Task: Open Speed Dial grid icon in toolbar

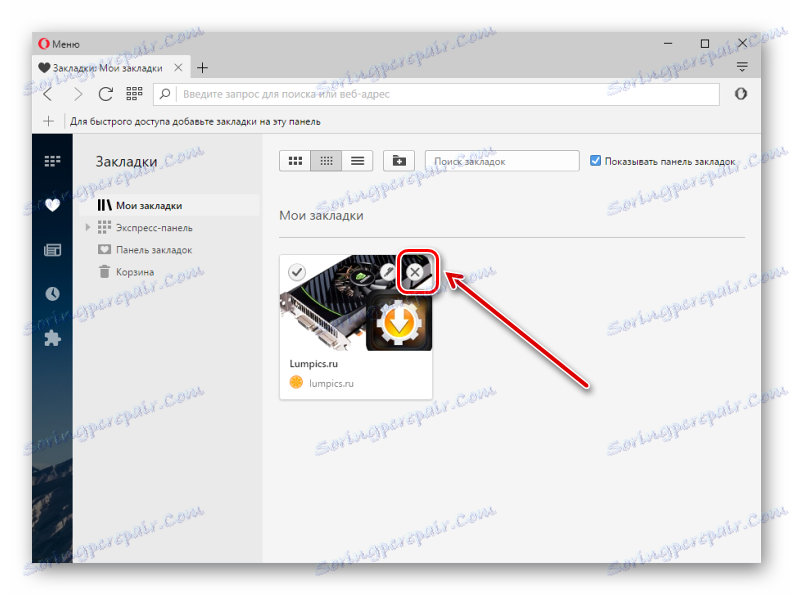Action: point(134,94)
